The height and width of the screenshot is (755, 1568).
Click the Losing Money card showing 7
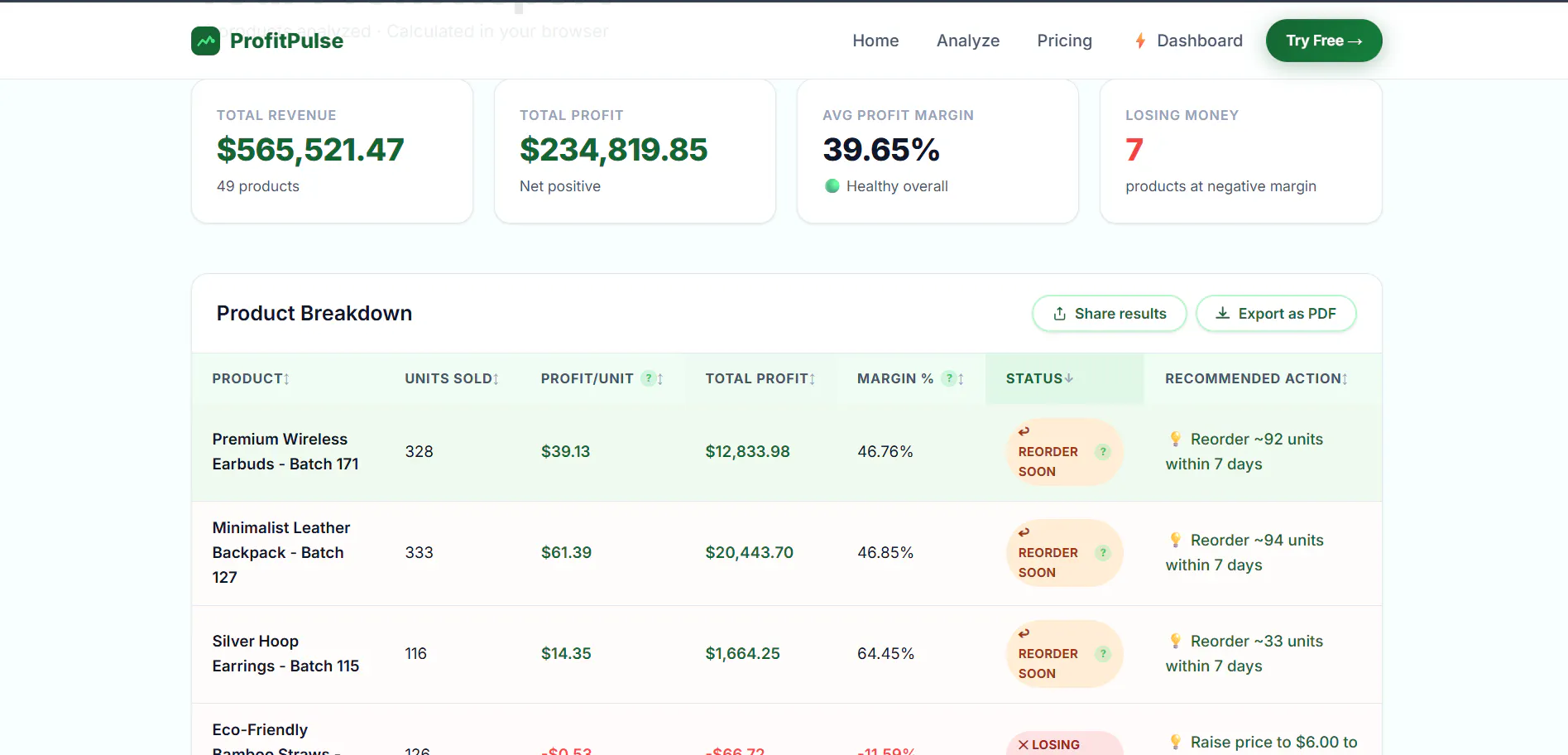pyautogui.click(x=1240, y=151)
